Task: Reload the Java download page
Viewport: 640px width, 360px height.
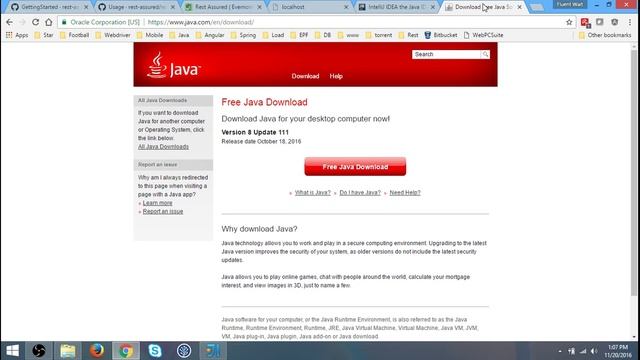Action: [x=36, y=22]
